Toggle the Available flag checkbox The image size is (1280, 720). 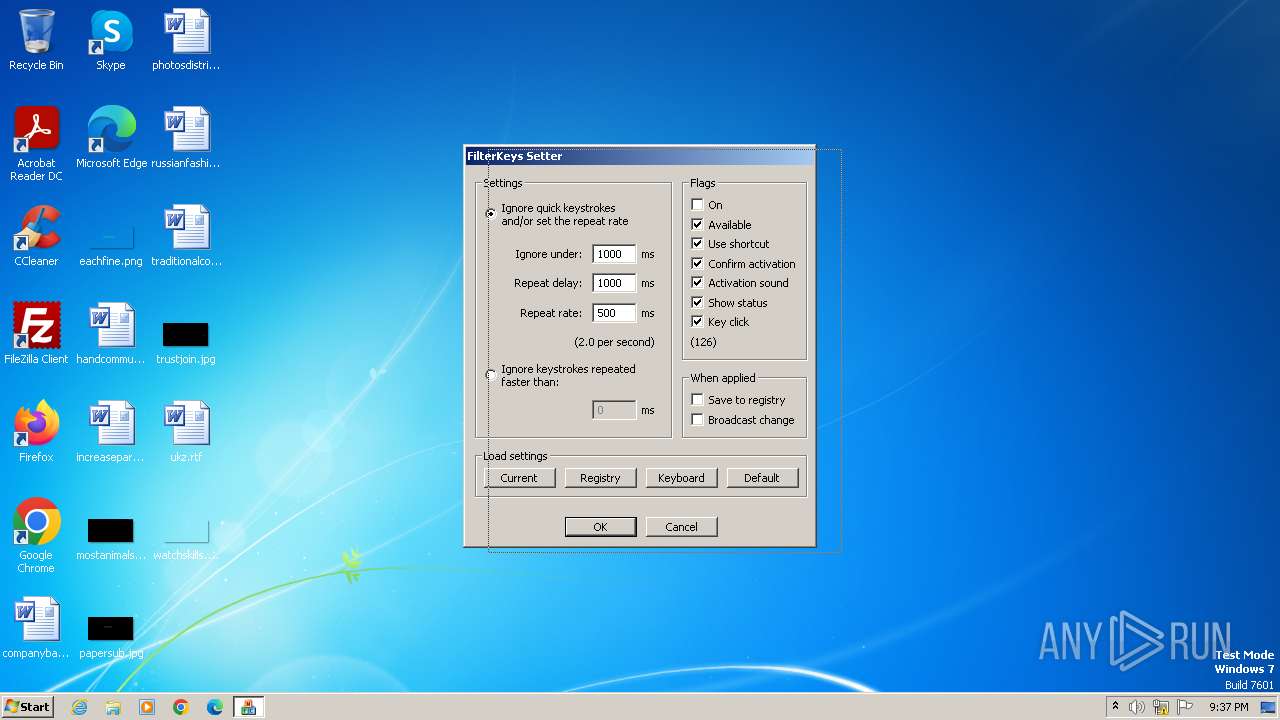tap(698, 224)
